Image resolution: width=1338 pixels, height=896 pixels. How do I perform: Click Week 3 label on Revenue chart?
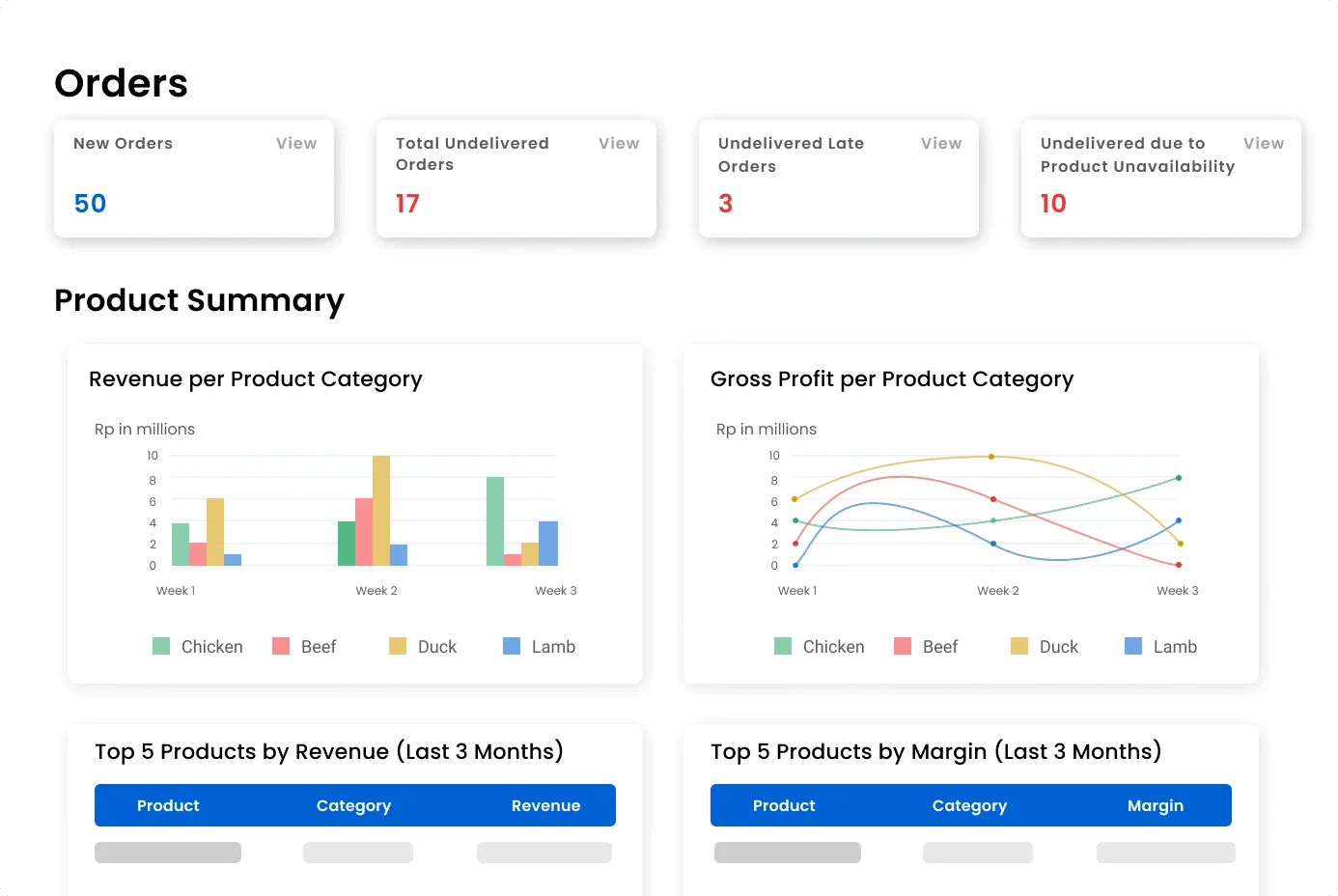pyautogui.click(x=556, y=591)
